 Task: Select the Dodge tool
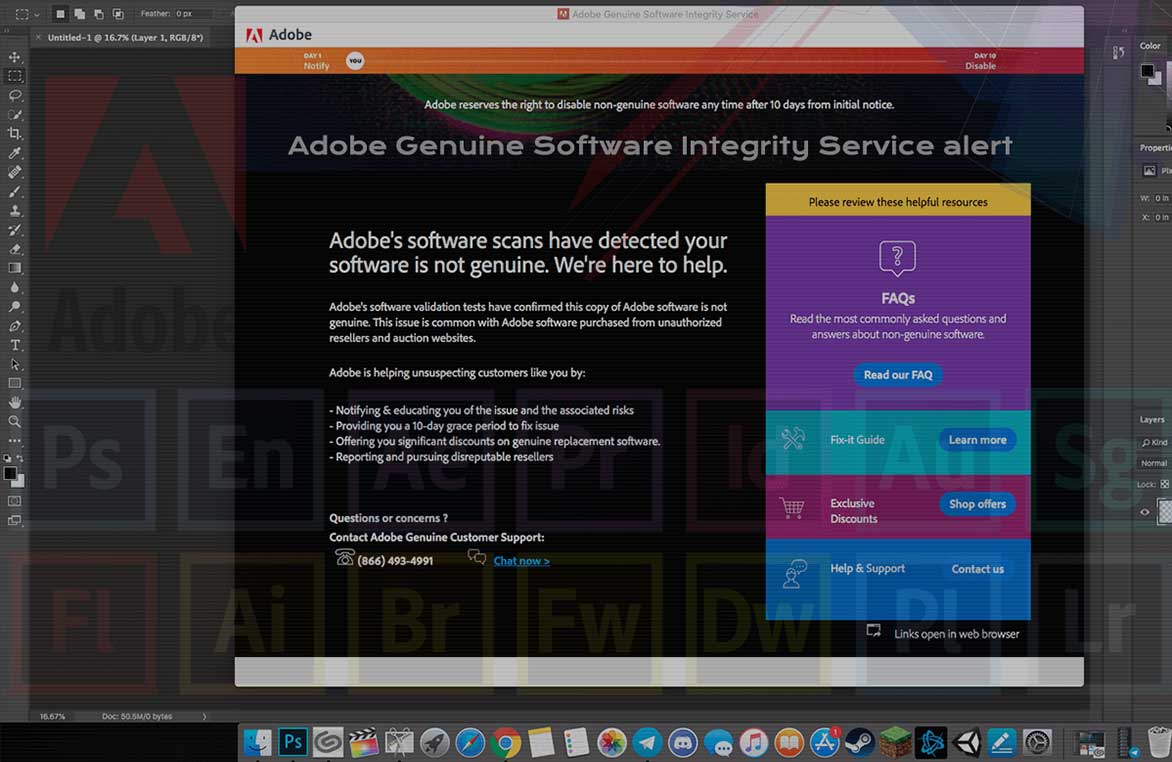[x=14, y=307]
